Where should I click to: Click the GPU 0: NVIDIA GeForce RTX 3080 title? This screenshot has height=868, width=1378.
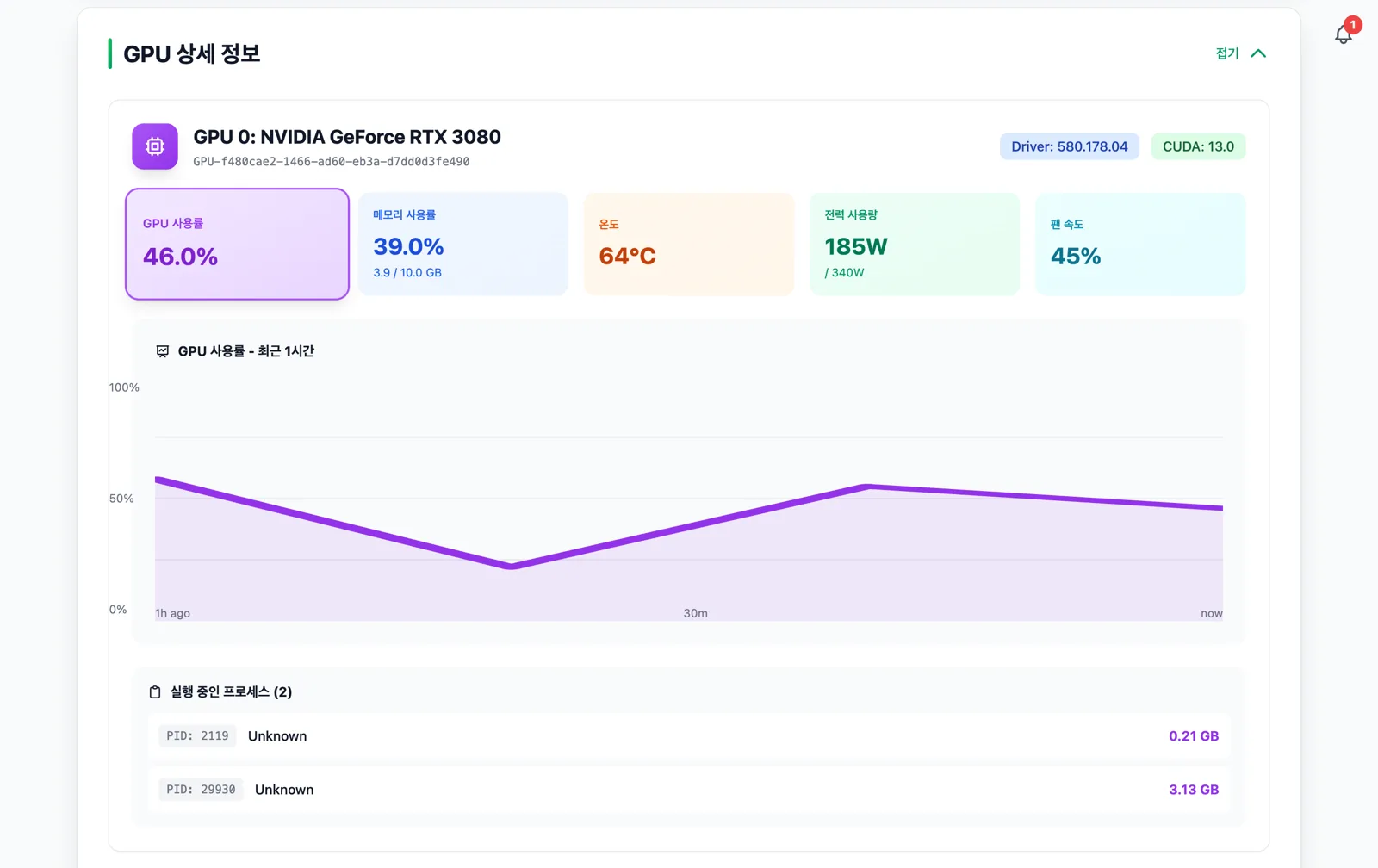pos(347,137)
